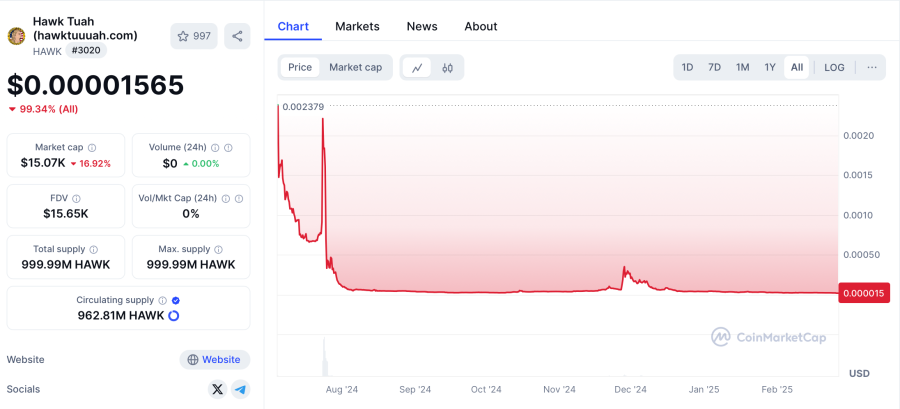Click the FDV info icon
Image resolution: width=900 pixels, height=409 pixels.
pyautogui.click(x=76, y=198)
